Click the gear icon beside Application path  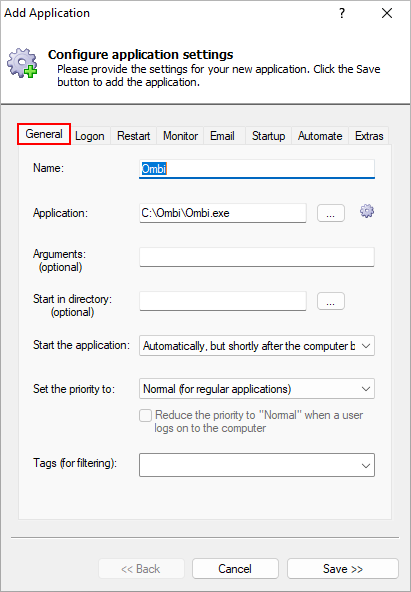[367, 211]
